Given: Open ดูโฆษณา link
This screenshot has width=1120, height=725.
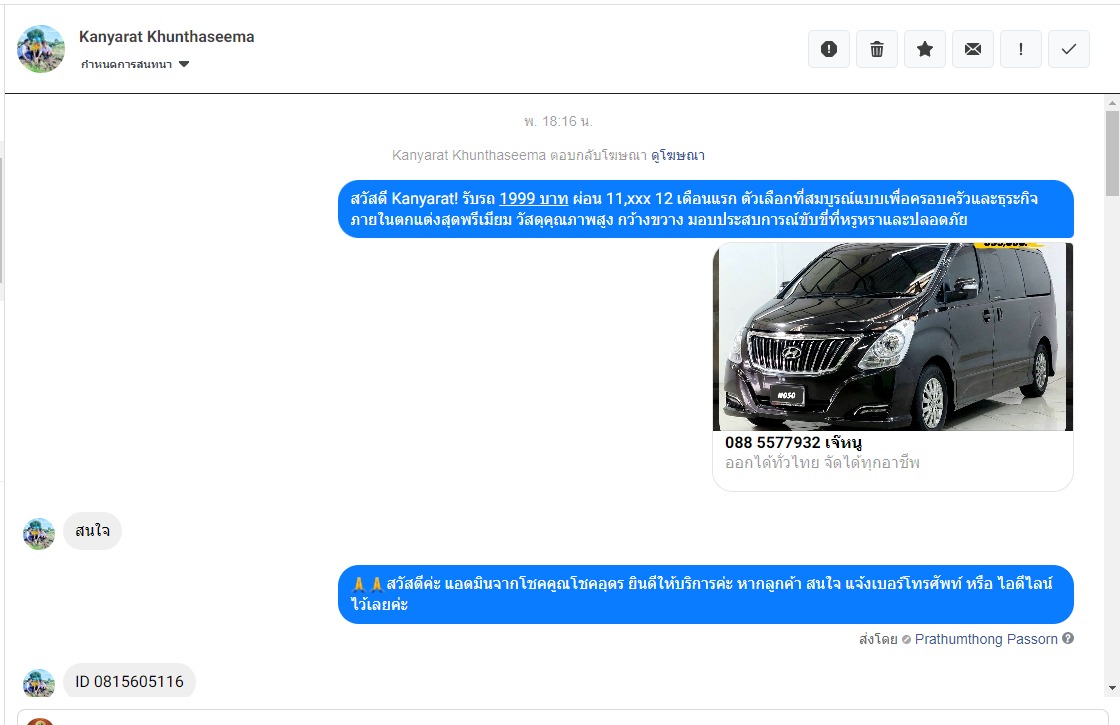Looking at the screenshot, I should click(677, 155).
